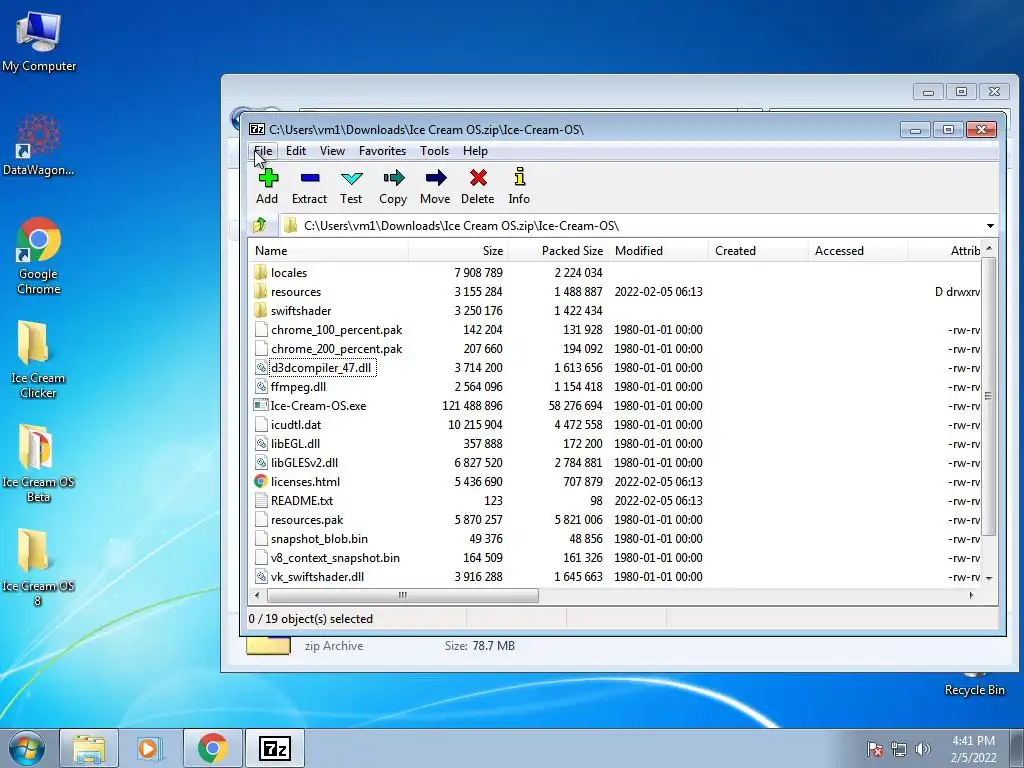
Task: Open the View menu
Action: pyautogui.click(x=332, y=151)
